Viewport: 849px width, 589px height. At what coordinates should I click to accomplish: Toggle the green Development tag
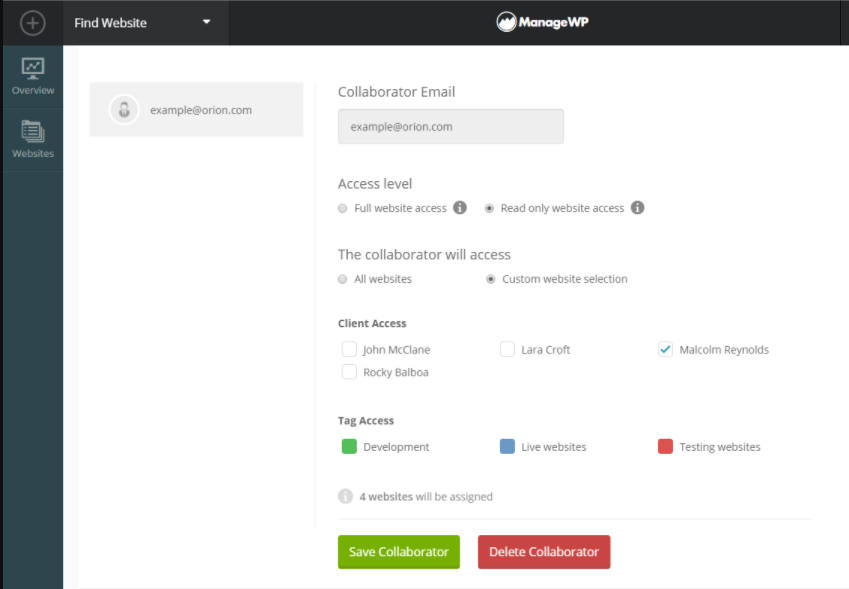[x=349, y=447]
